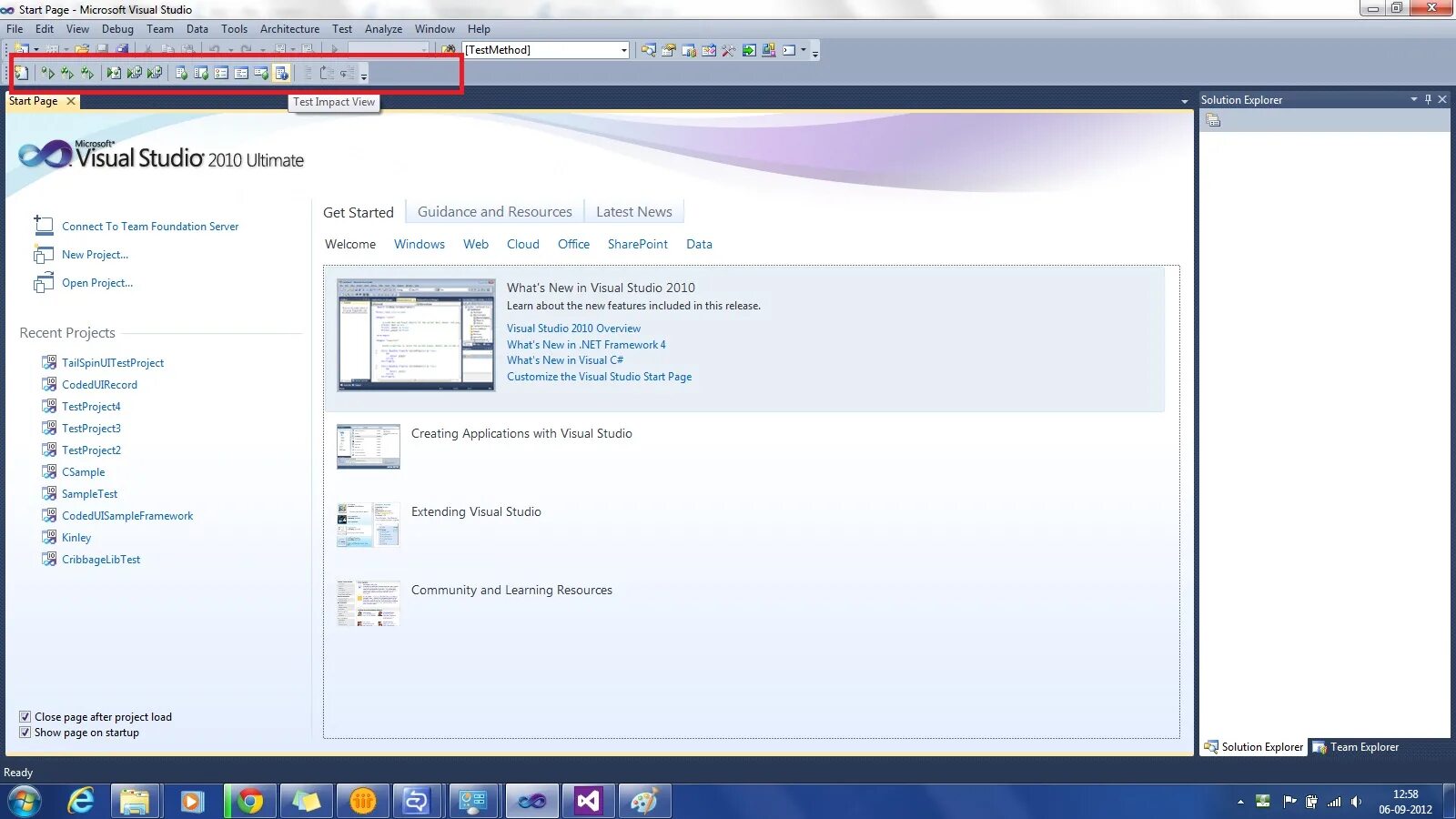This screenshot has height=819, width=1456.
Task: Click taskbar volume speaker icon
Action: click(x=1356, y=802)
